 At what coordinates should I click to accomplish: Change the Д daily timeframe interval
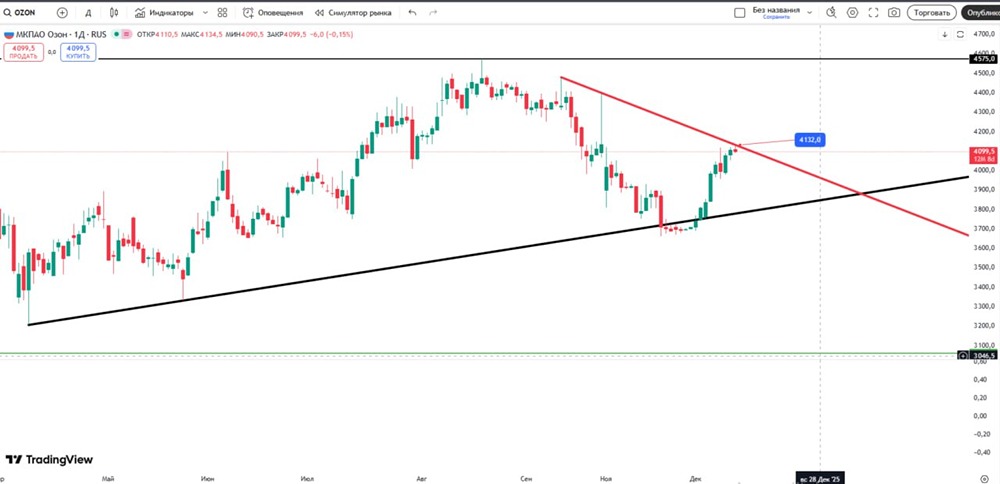click(88, 12)
